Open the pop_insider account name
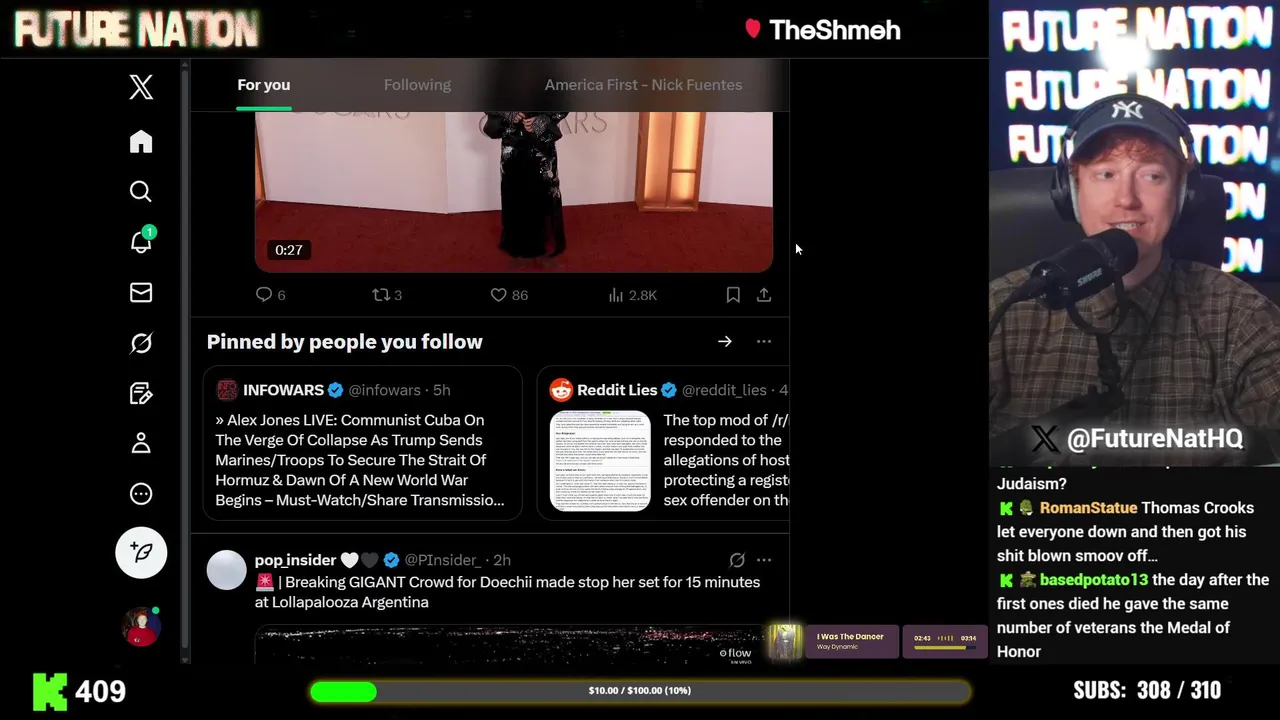The width and height of the screenshot is (1280, 720). 295,560
